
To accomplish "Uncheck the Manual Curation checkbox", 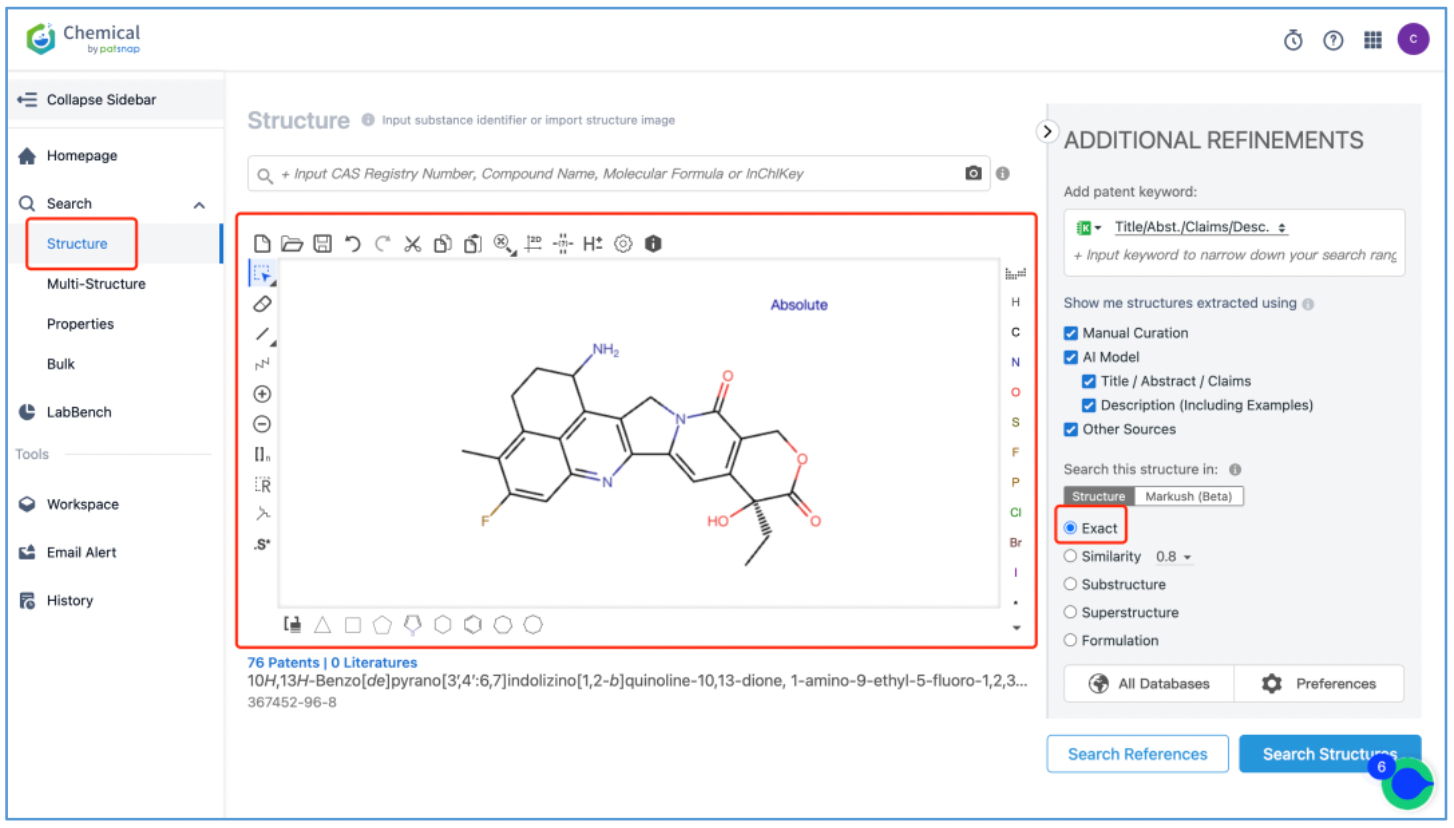I will click(x=1071, y=333).
